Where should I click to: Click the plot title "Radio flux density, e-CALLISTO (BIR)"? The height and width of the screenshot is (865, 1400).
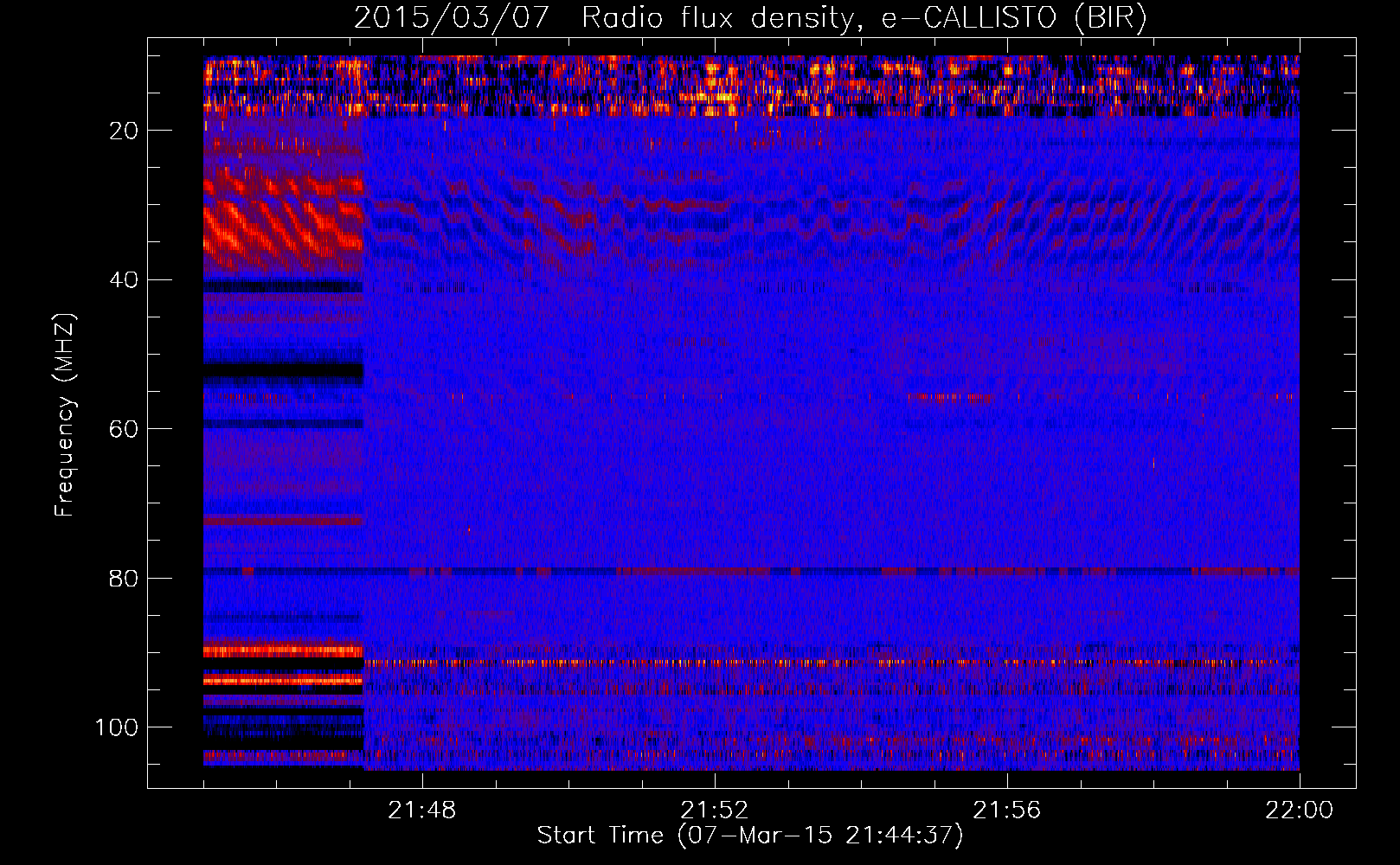click(x=864, y=18)
